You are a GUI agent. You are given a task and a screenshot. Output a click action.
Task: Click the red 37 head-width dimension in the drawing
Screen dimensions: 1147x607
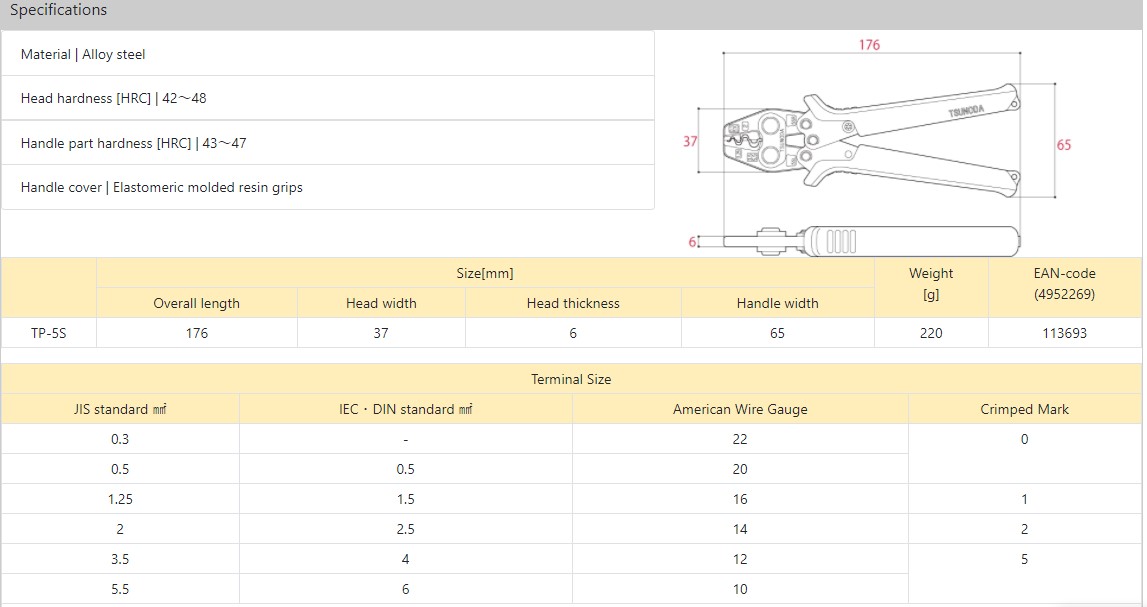point(690,141)
